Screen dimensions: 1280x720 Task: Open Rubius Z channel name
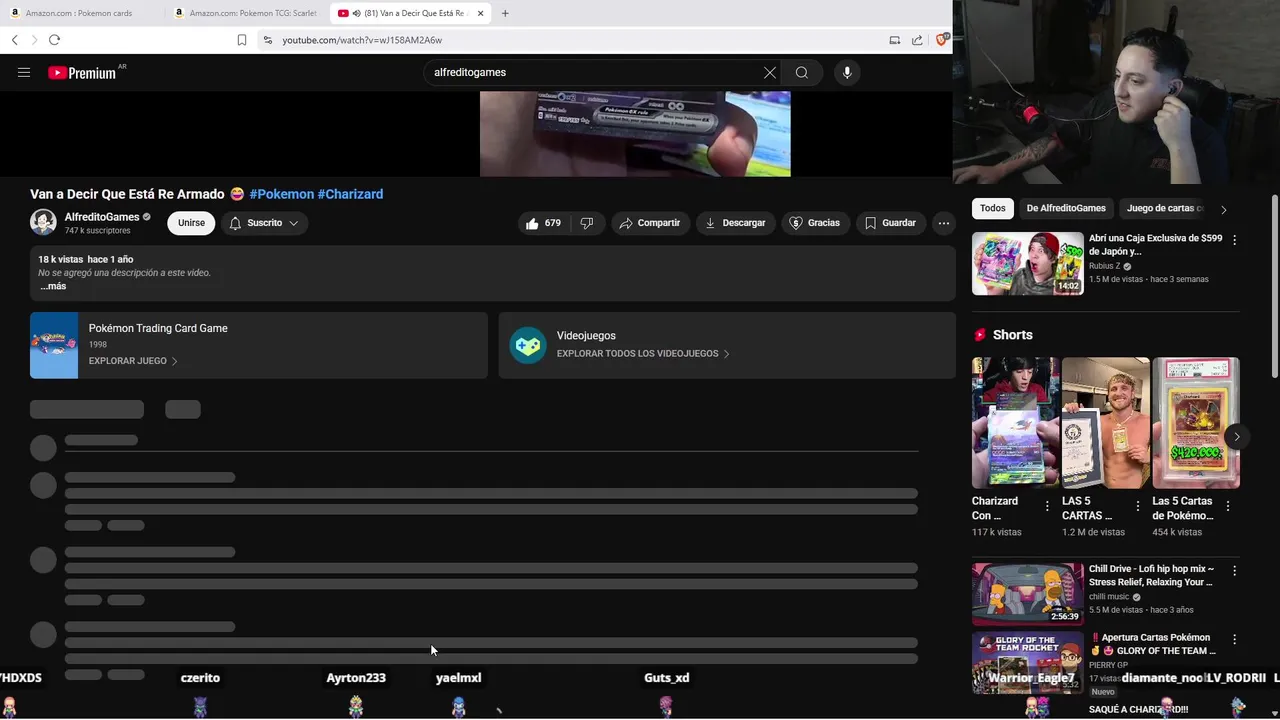(1104, 266)
